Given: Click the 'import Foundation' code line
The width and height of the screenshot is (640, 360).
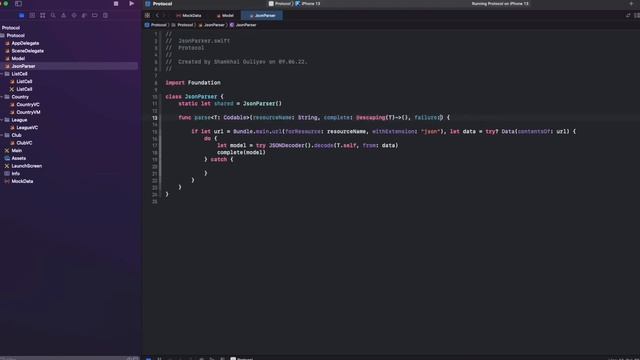Looking at the screenshot, I should (193, 83).
